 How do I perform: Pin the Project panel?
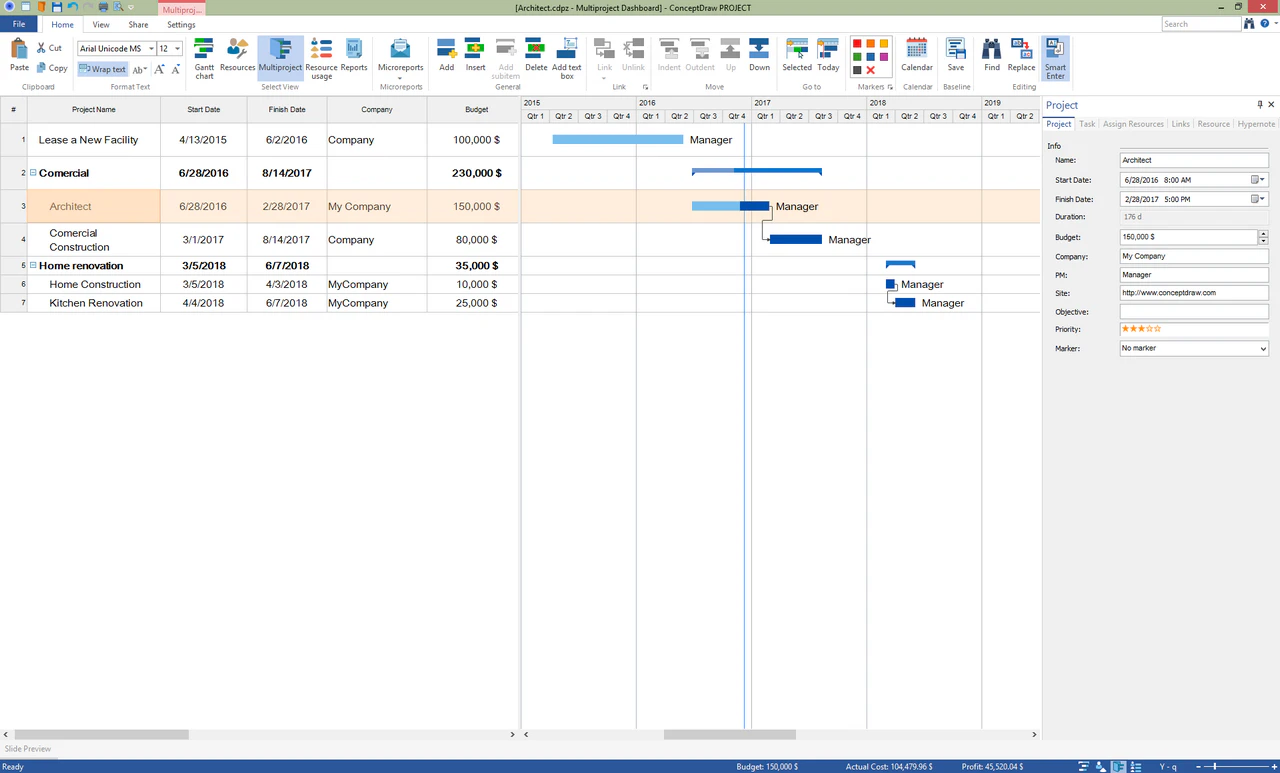pos(1258,104)
